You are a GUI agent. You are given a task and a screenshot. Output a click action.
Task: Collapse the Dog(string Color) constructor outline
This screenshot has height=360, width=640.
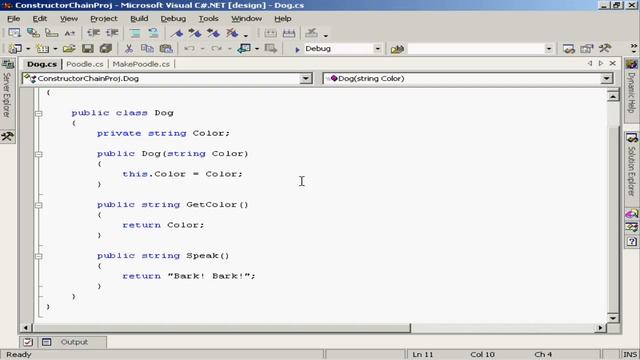pyautogui.click(x=38, y=154)
